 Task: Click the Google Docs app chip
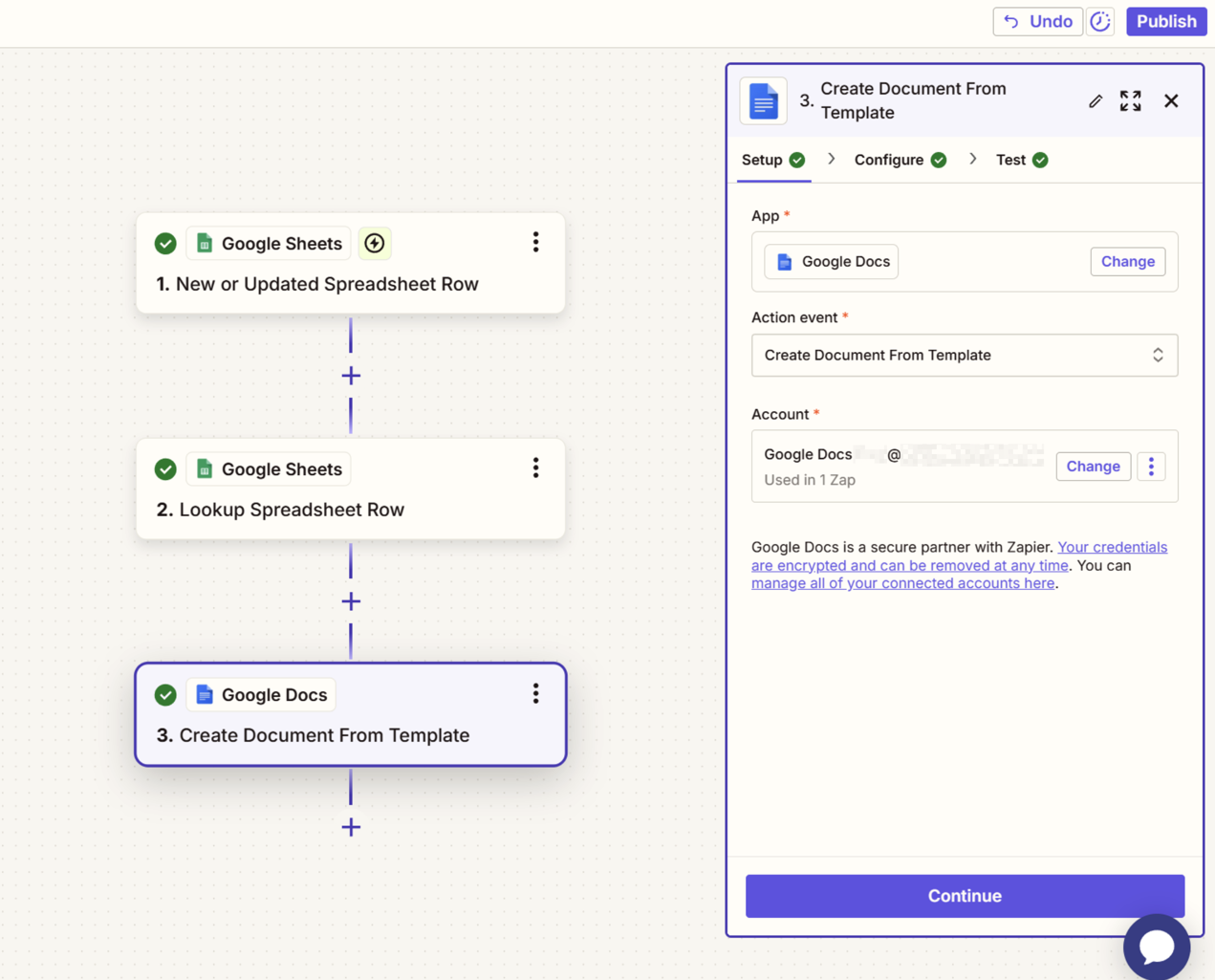coord(832,262)
